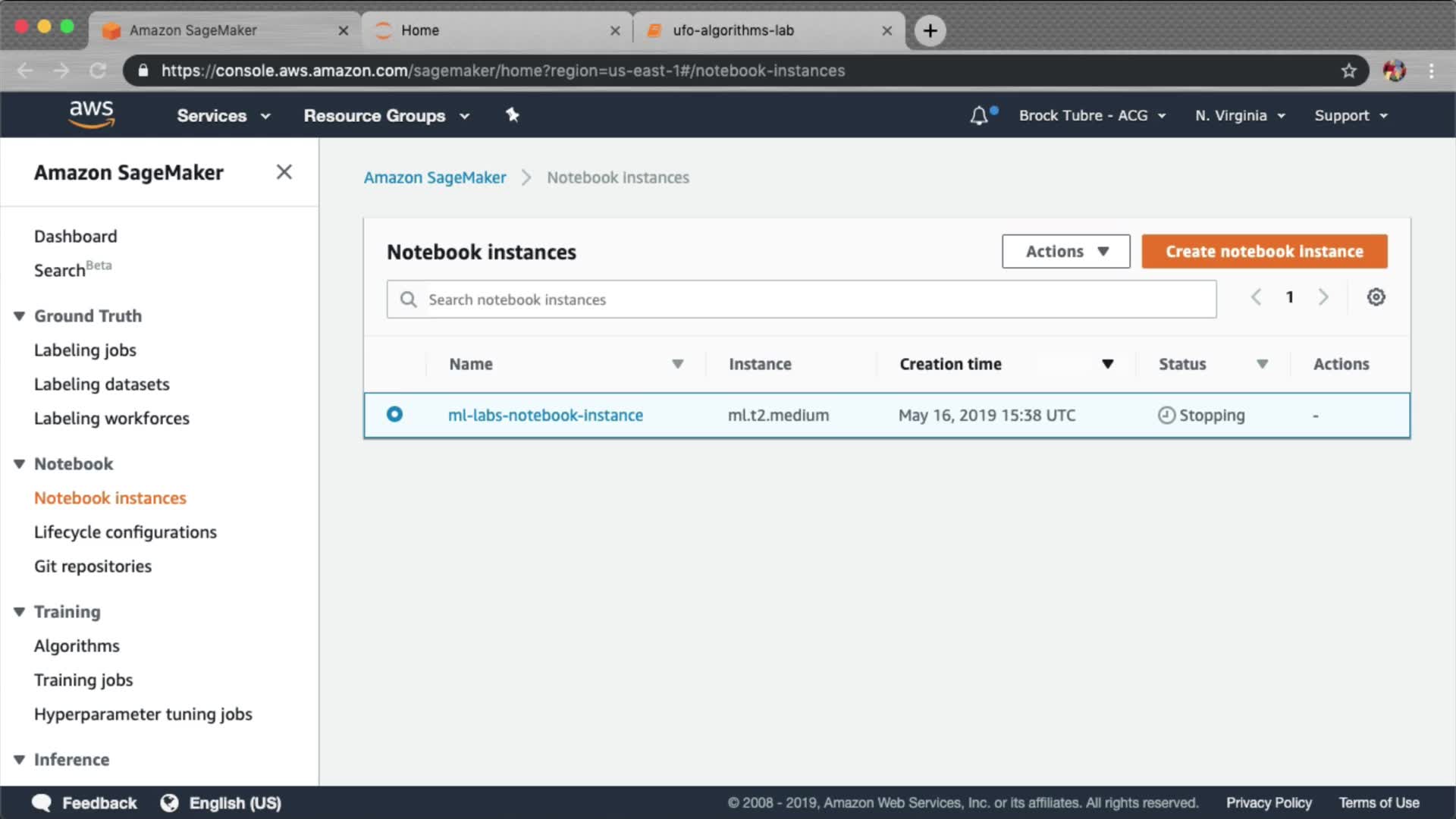1456x819 pixels.
Task: Open the notifications bell icon
Action: (979, 116)
